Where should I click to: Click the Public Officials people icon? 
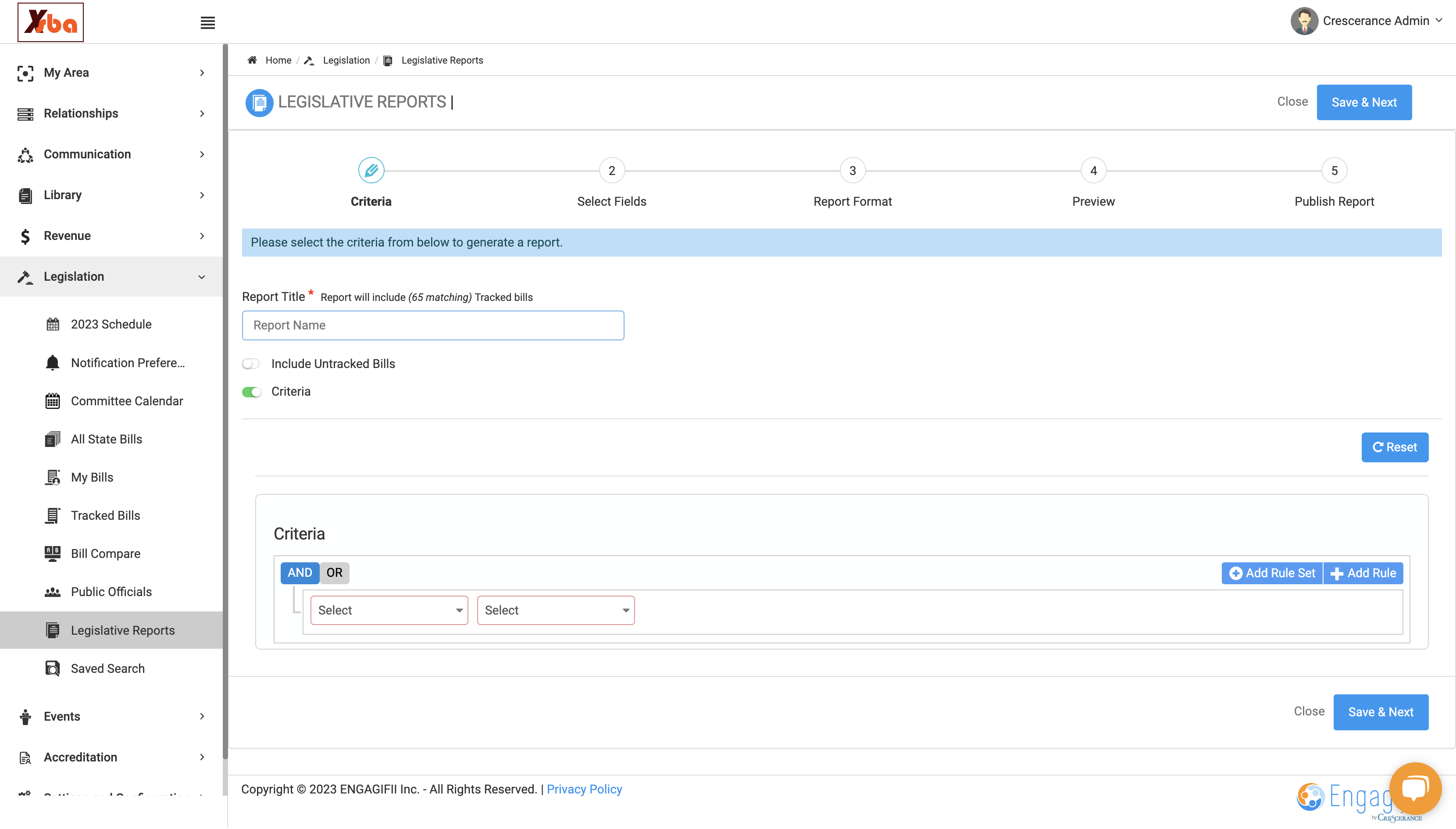click(x=52, y=592)
